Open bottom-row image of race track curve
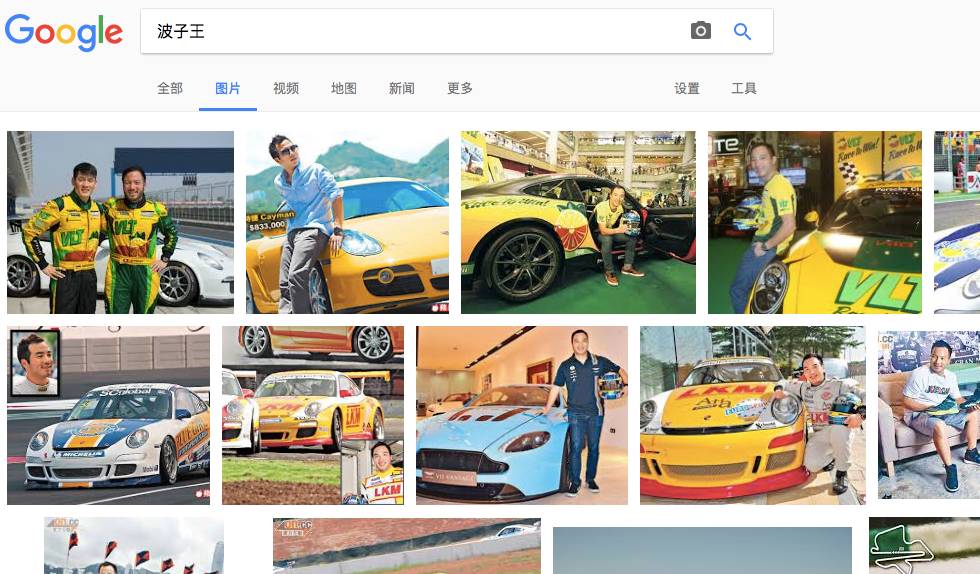This screenshot has width=980, height=574. (407, 545)
